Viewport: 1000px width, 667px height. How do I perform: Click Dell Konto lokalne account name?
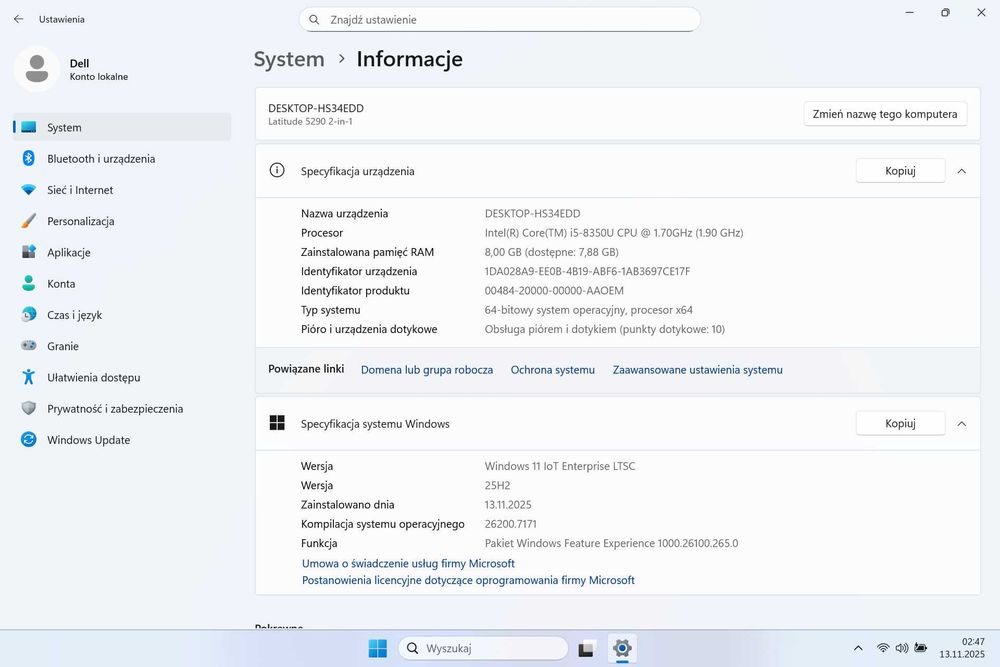click(x=99, y=69)
